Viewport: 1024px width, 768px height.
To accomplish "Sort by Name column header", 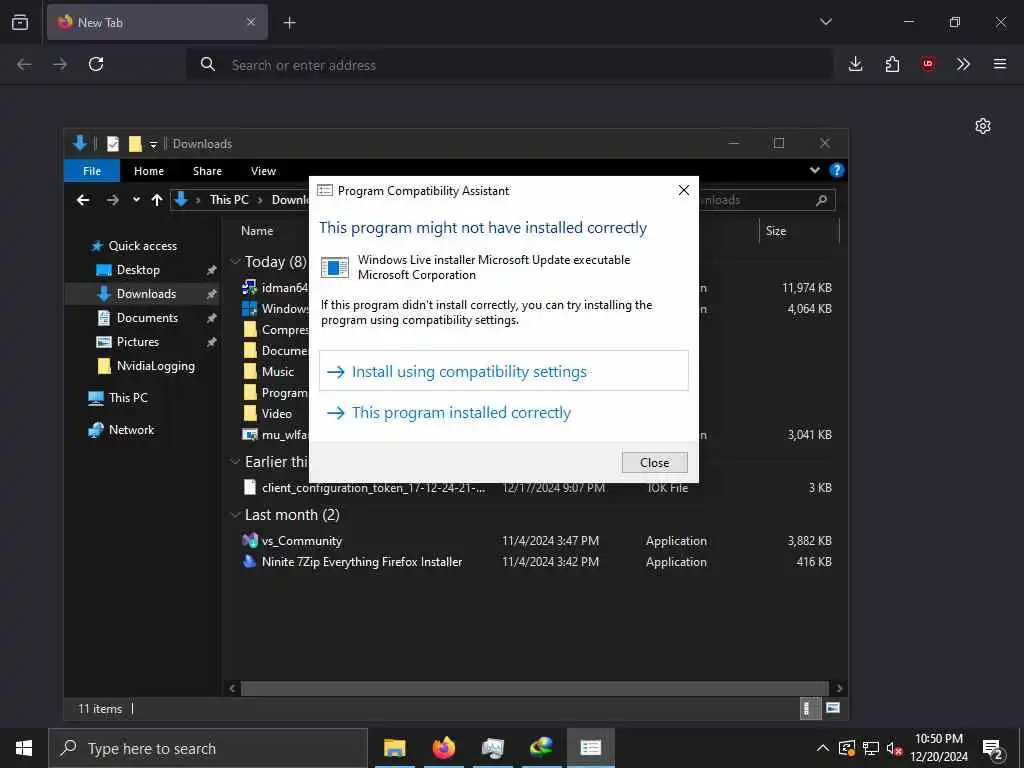I will (x=257, y=231).
